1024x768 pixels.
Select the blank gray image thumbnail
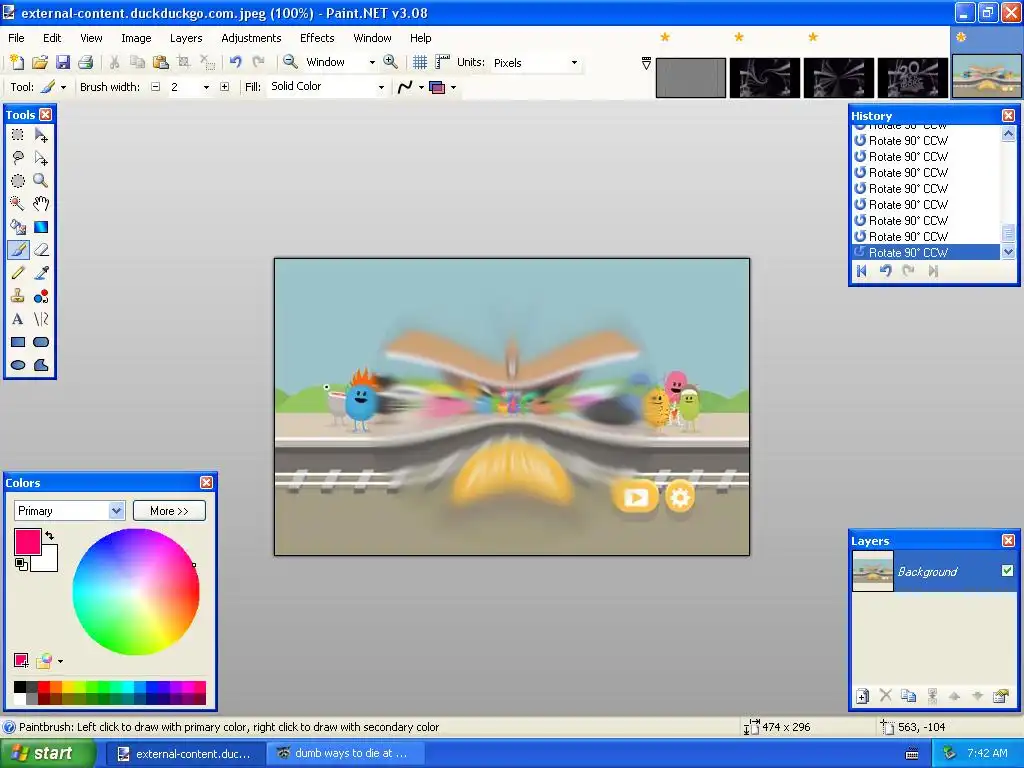point(690,77)
